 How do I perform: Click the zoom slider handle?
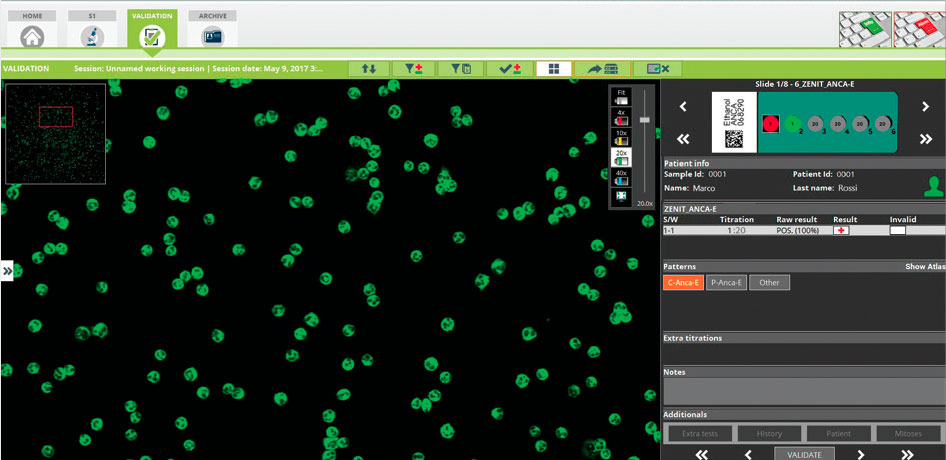[645, 120]
